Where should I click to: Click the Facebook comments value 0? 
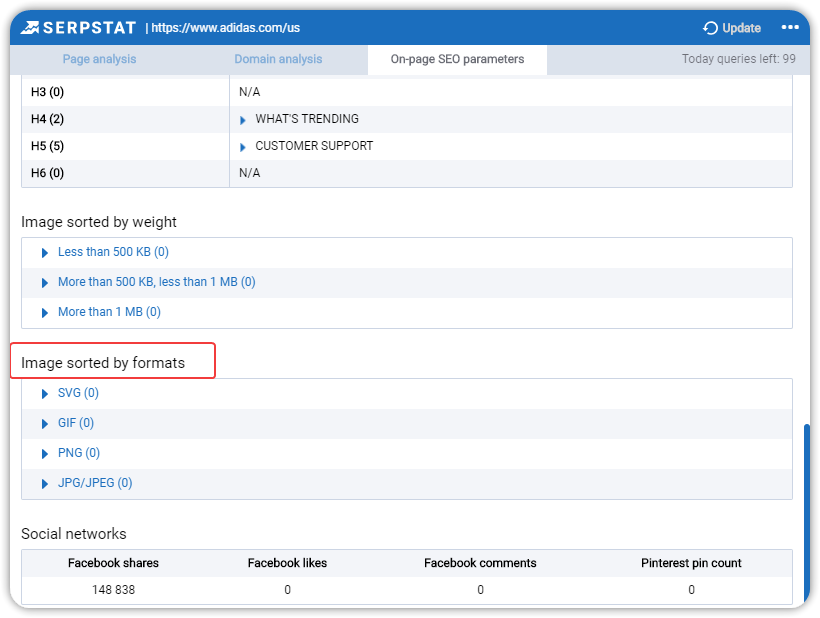[x=481, y=590]
